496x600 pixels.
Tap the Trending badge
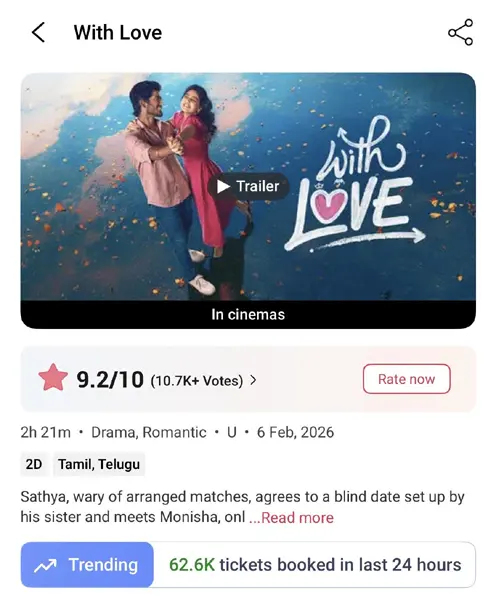(87, 565)
